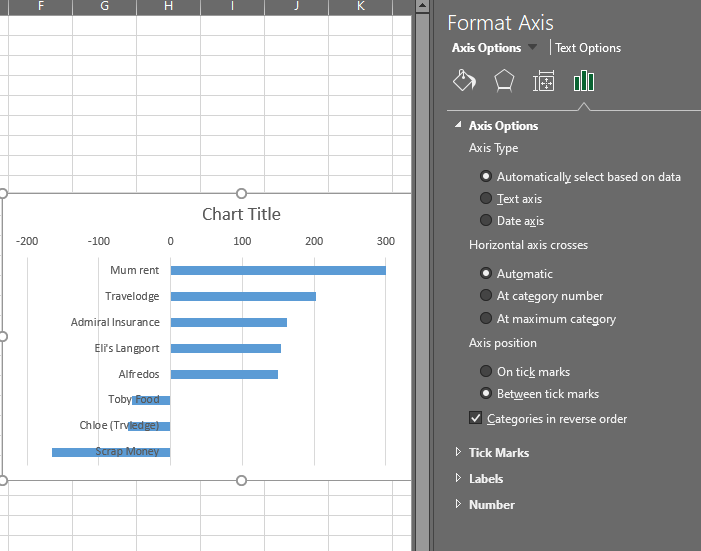Click the Admiral Insurance category label

coord(115,322)
